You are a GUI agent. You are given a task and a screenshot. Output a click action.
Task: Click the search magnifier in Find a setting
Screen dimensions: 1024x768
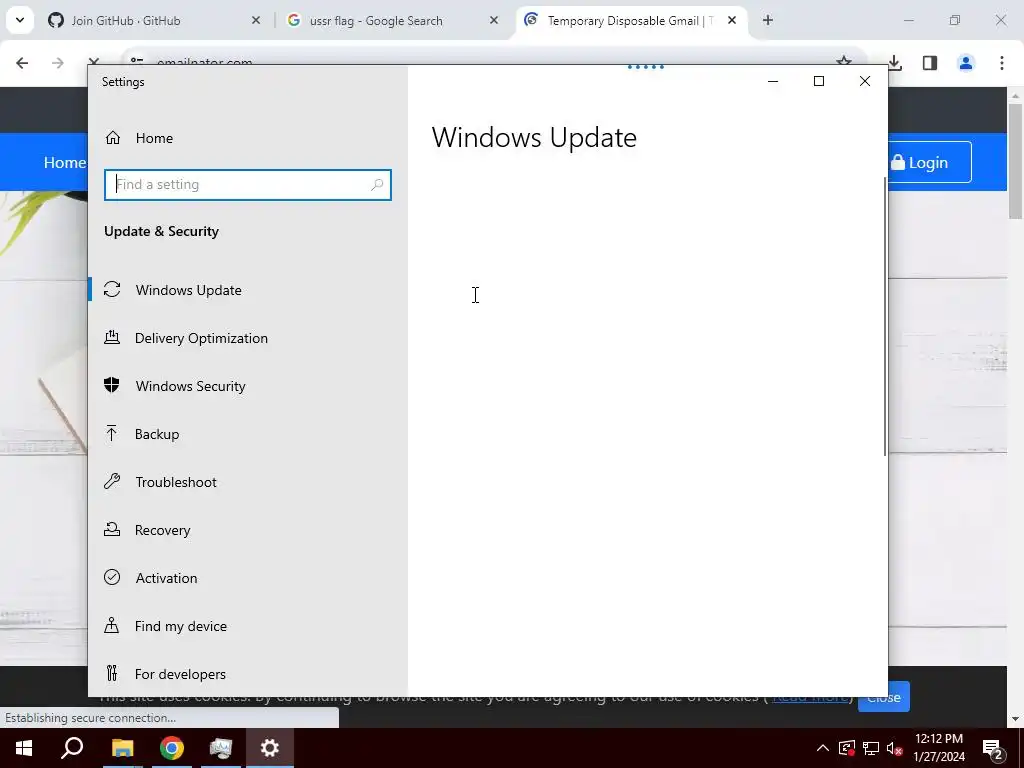(377, 185)
